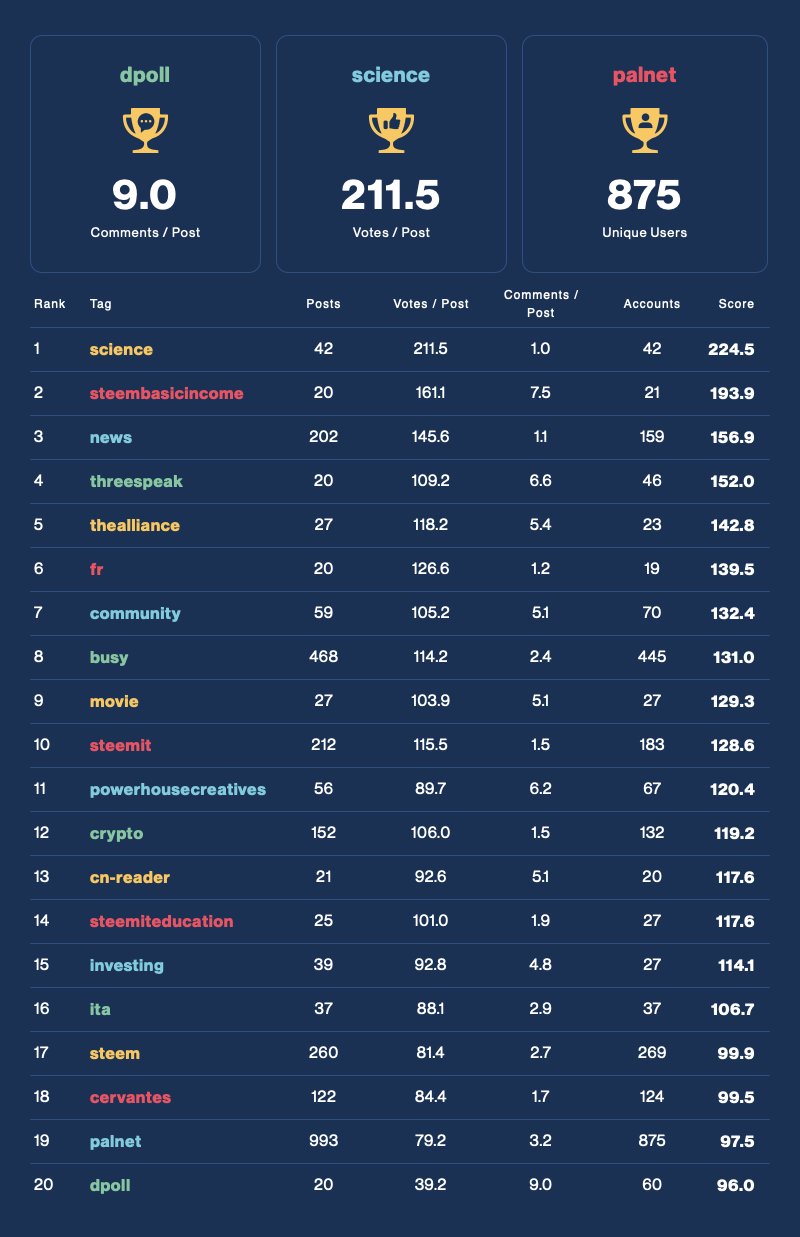The height and width of the screenshot is (1237, 800).
Task: Open the dpoll tag in row 20
Action: pyautogui.click(x=110, y=1185)
